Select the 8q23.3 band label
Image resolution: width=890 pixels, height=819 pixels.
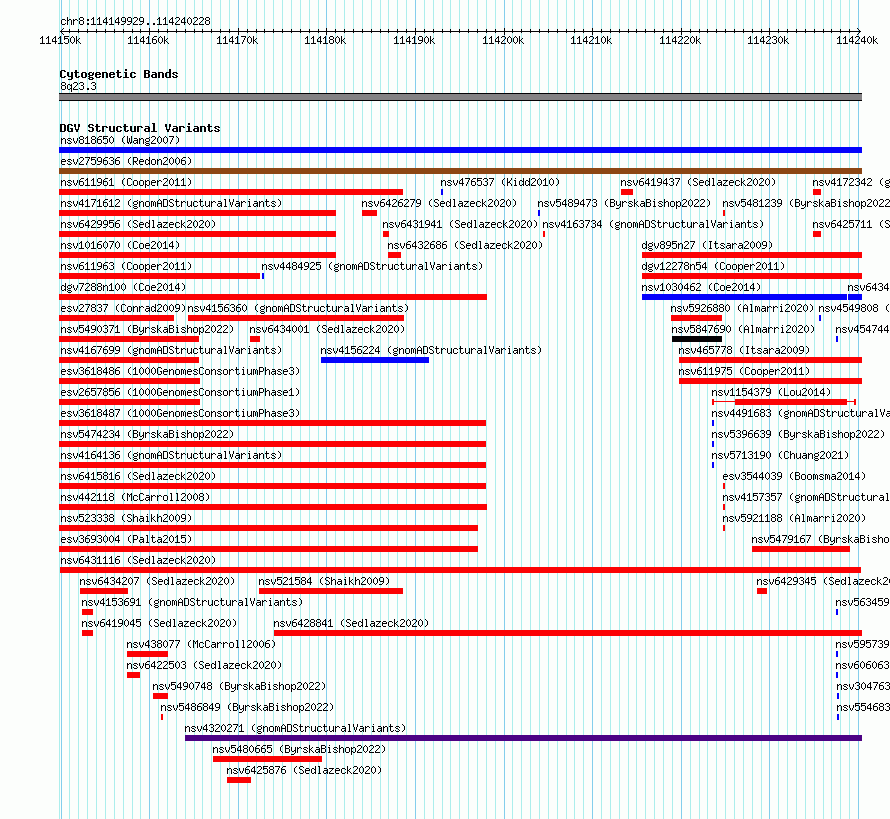[x=78, y=86]
